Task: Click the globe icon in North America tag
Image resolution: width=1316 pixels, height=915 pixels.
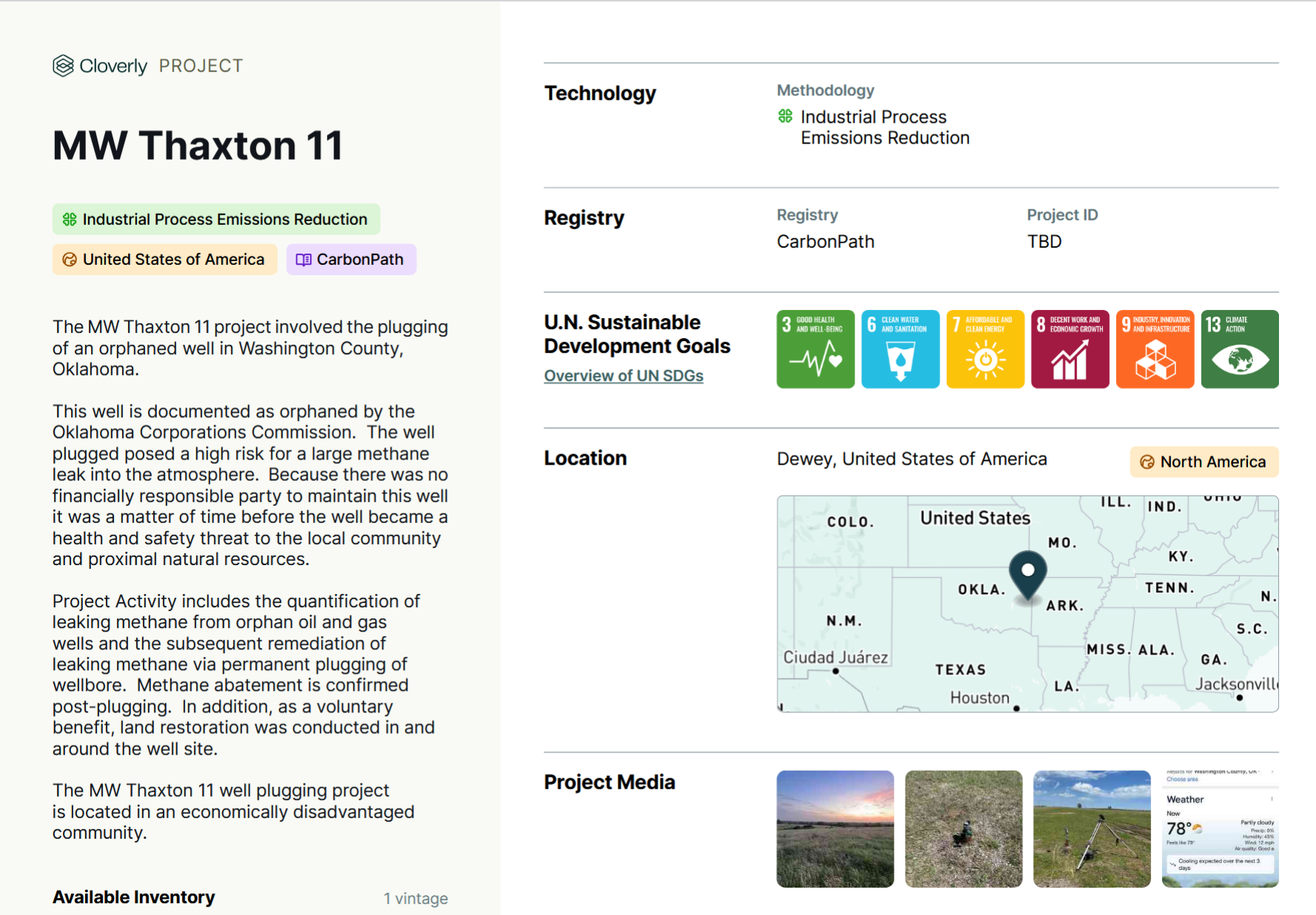Action: (1147, 462)
